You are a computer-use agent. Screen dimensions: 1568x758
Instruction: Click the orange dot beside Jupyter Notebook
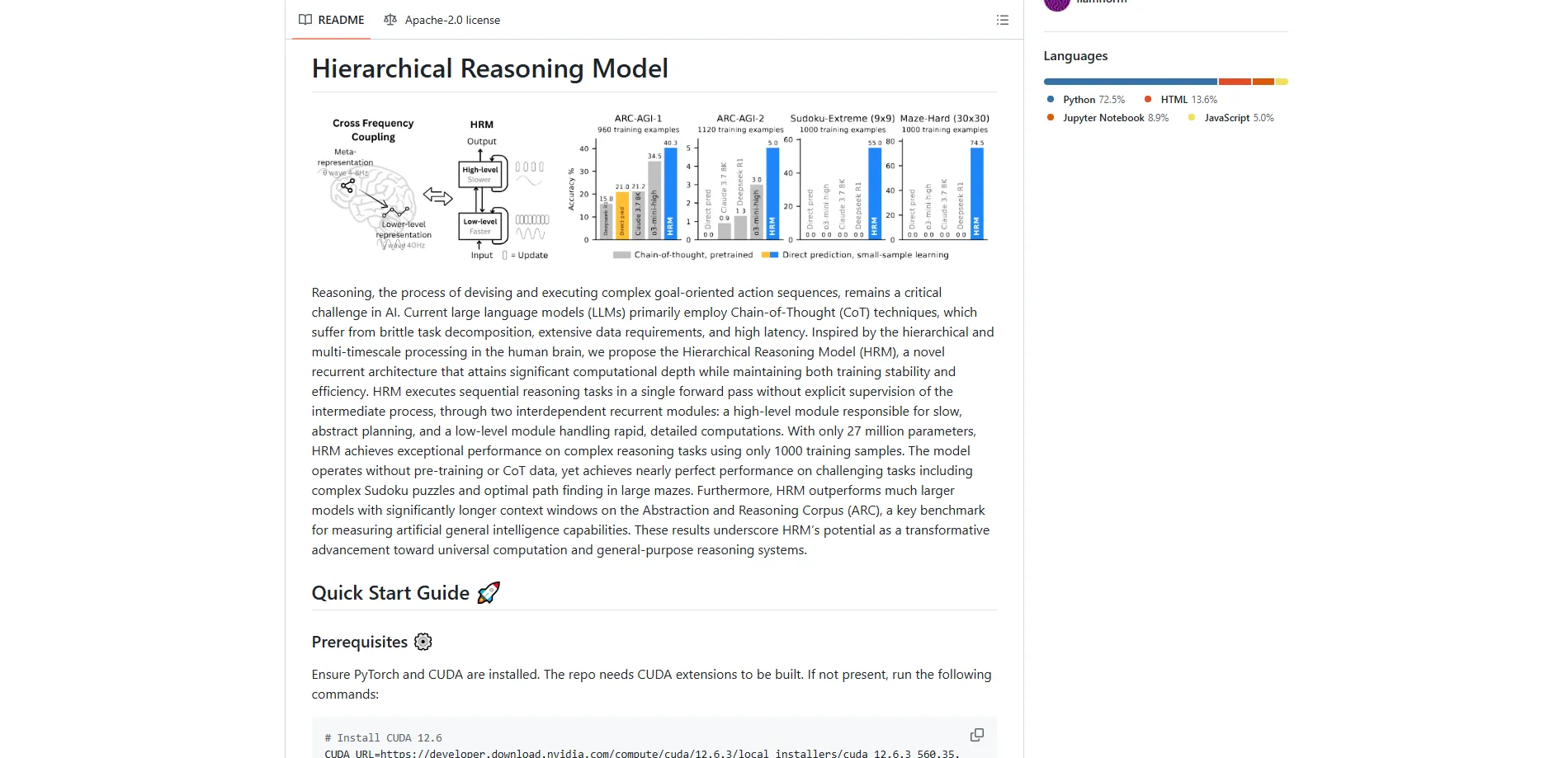1050,117
